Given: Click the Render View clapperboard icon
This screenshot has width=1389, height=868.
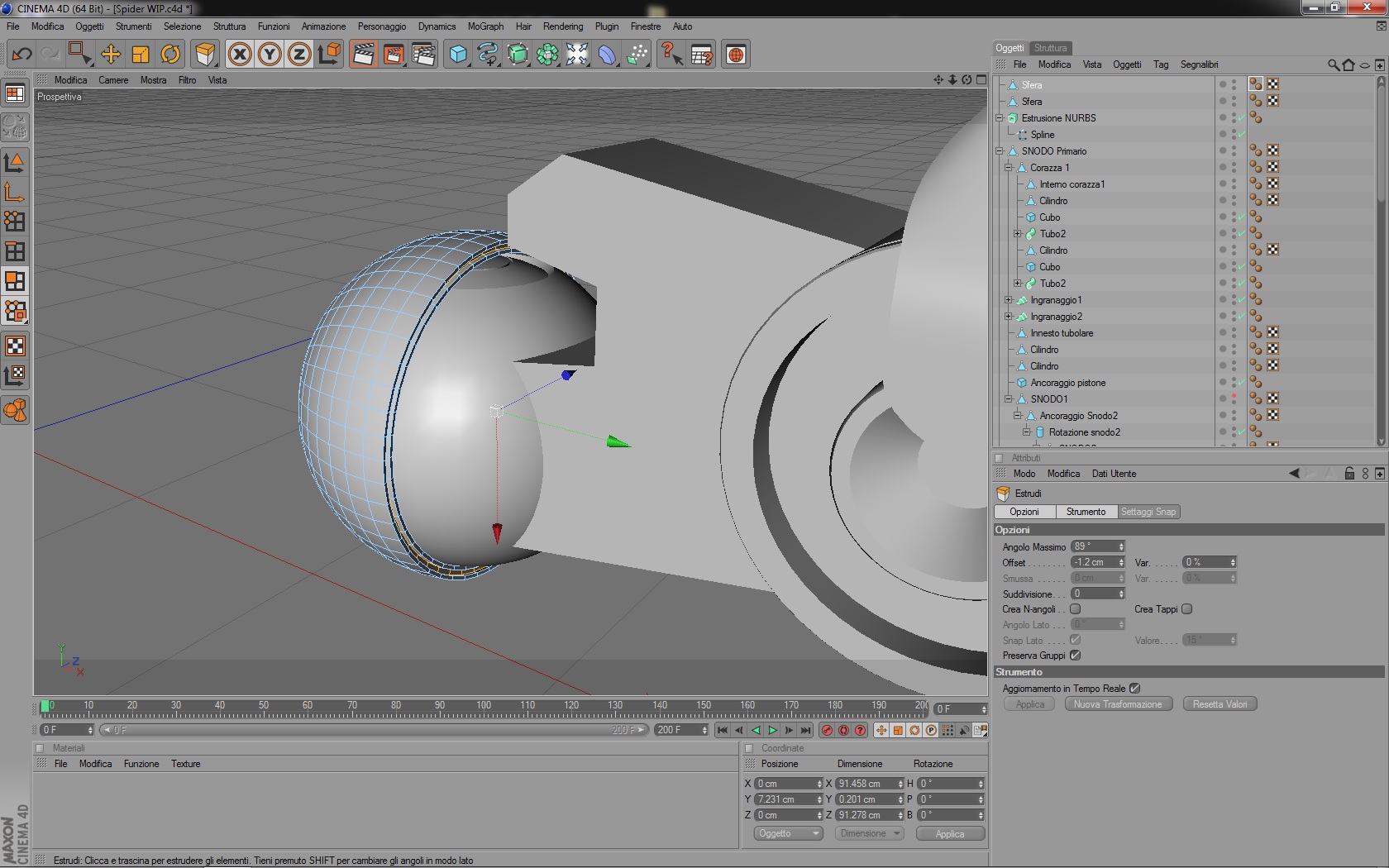Looking at the screenshot, I should (363, 55).
